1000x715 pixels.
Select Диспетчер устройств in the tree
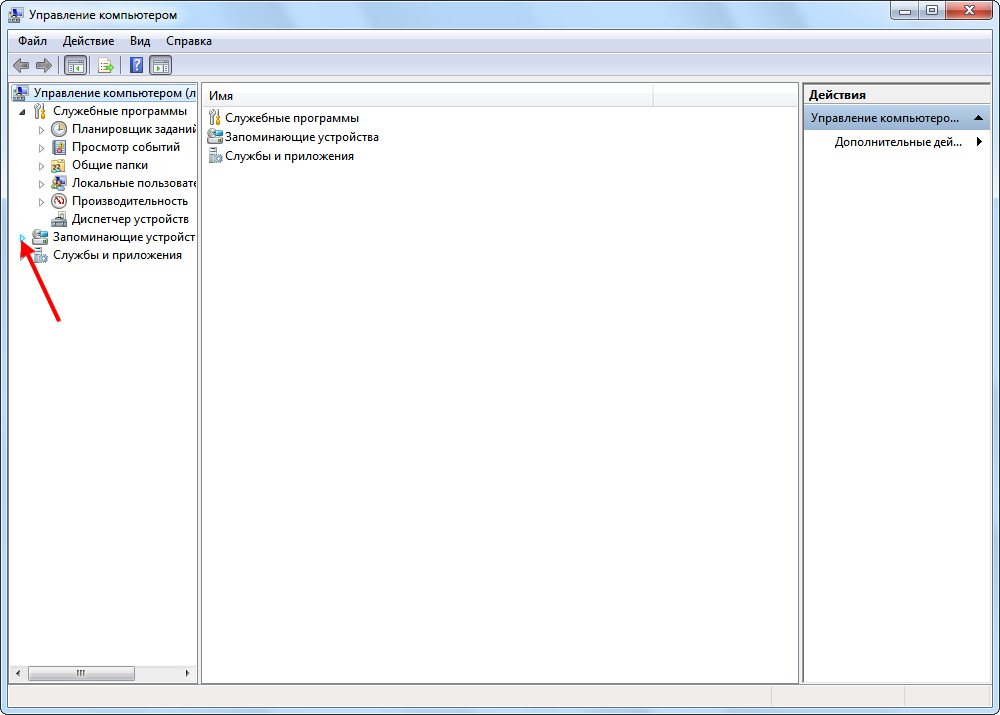pyautogui.click(x=130, y=219)
